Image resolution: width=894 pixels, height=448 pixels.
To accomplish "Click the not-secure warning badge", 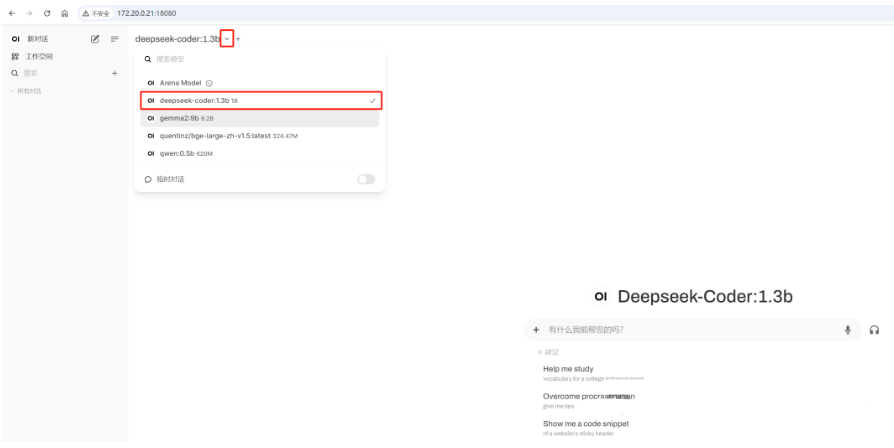I will [96, 13].
